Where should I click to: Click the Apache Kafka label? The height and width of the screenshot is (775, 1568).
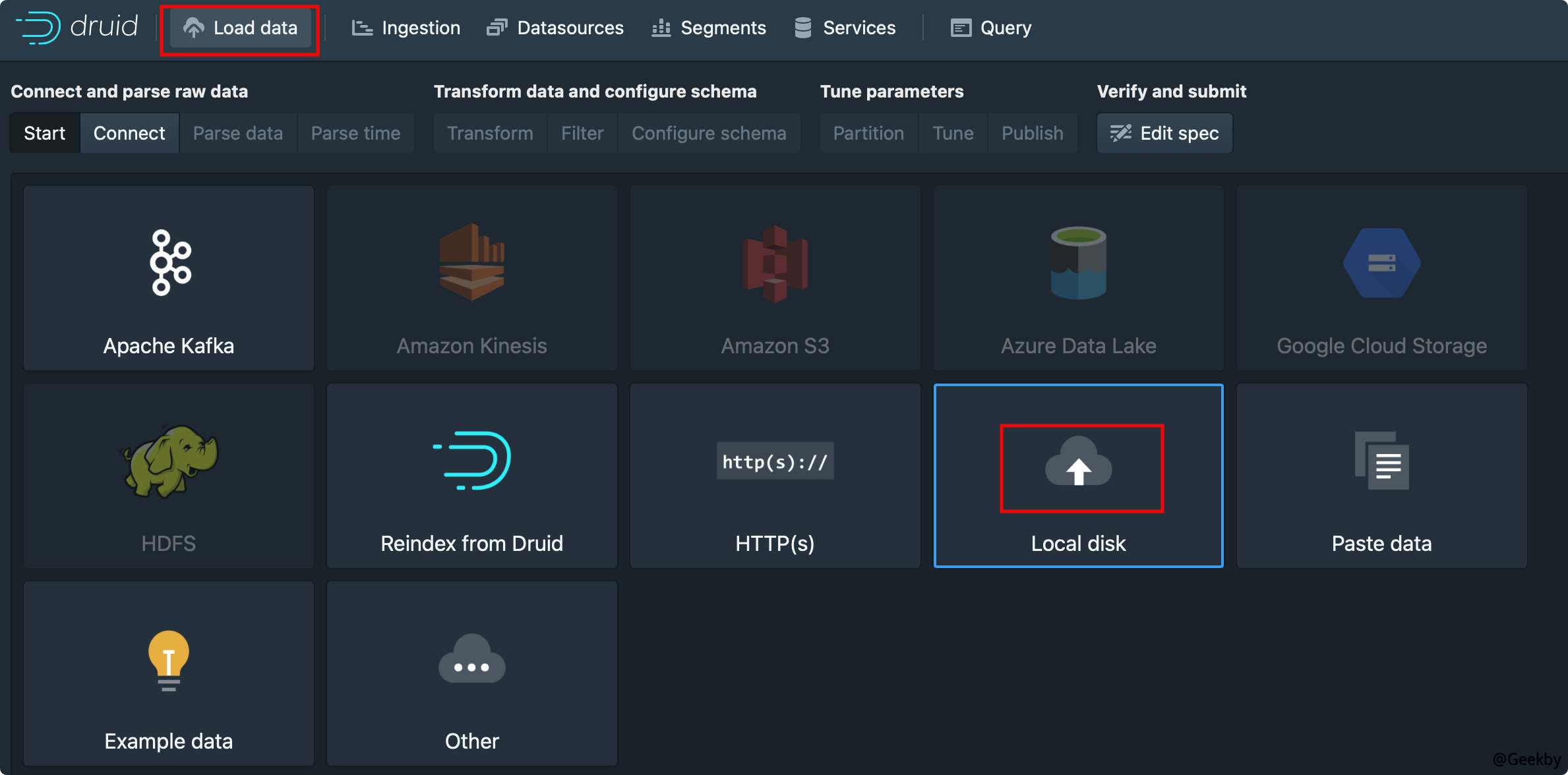click(169, 346)
